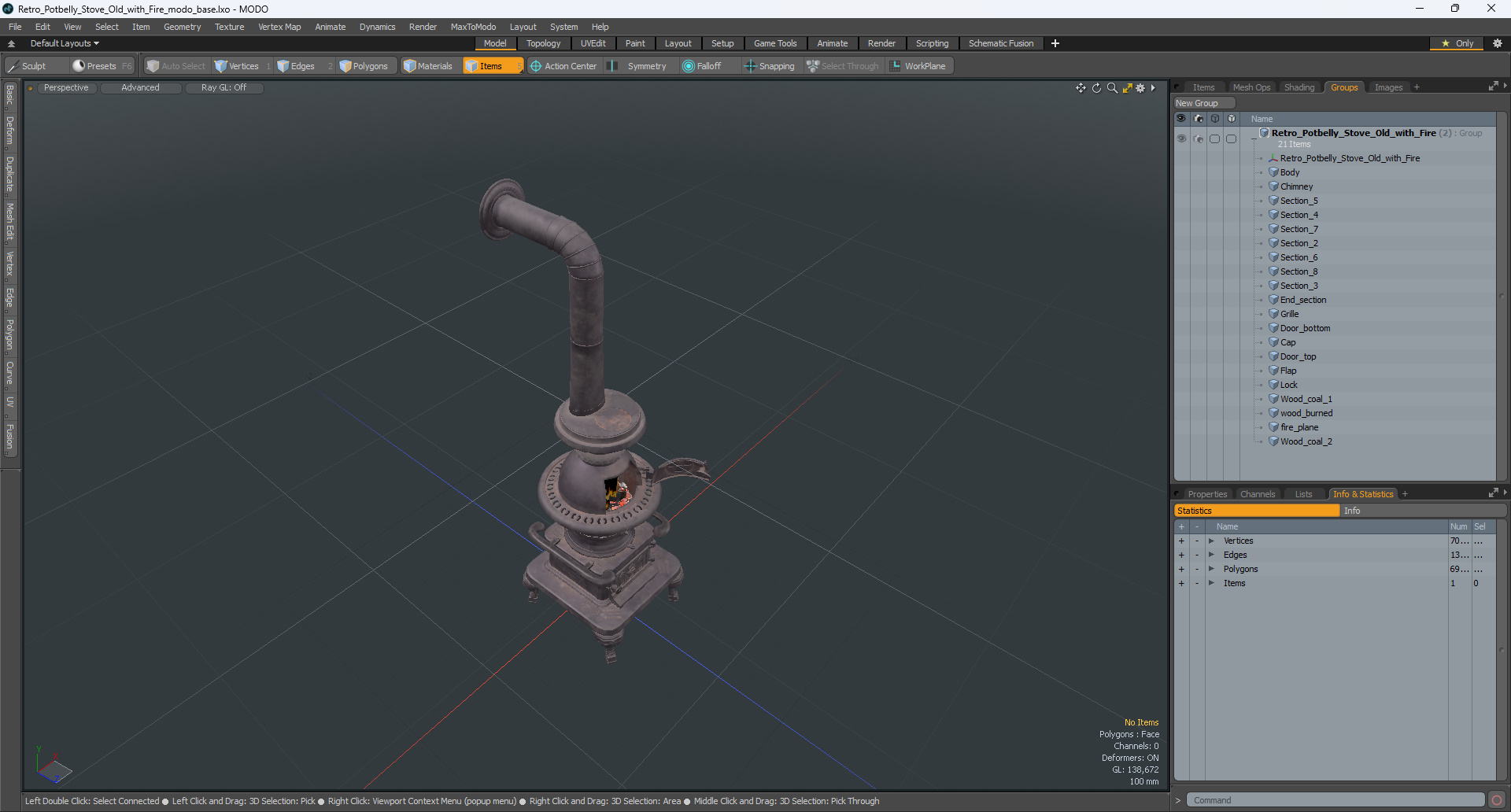Viewport: 1511px width, 812px height.
Task: Toggle visibility eye of Retro_Potbelly_Stove group
Action: [1181, 138]
